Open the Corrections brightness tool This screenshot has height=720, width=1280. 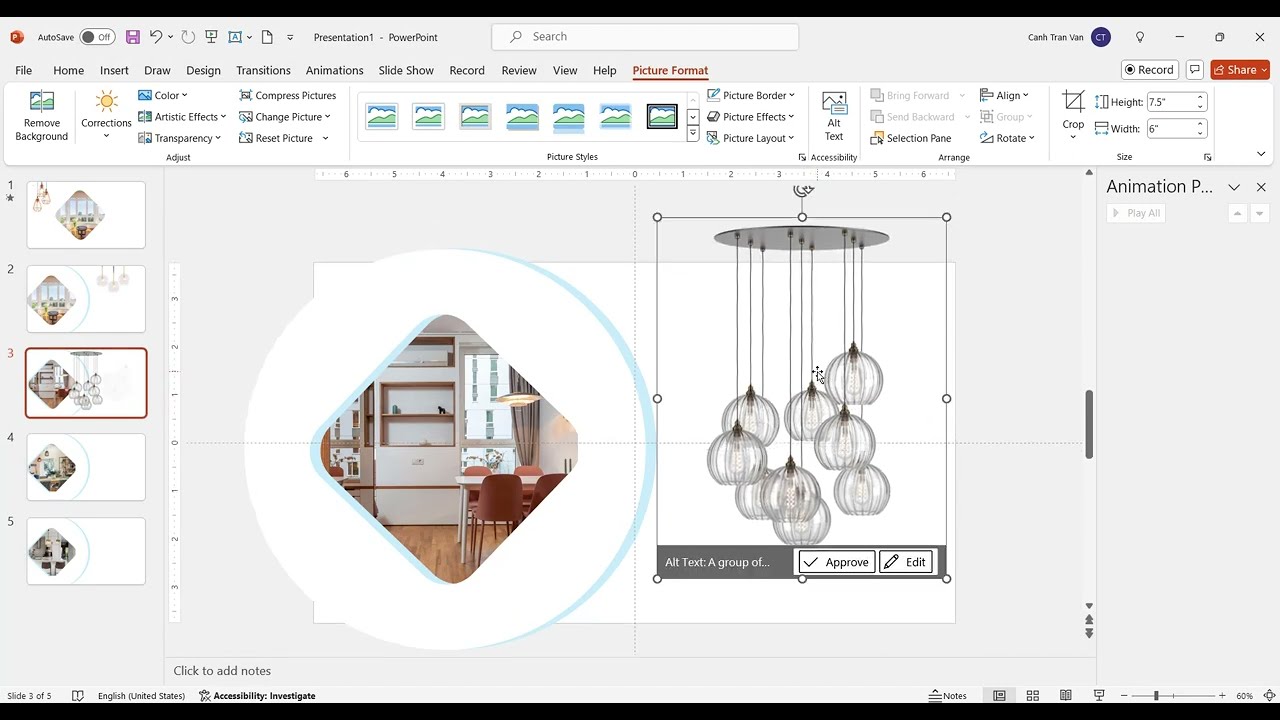[x=106, y=116]
